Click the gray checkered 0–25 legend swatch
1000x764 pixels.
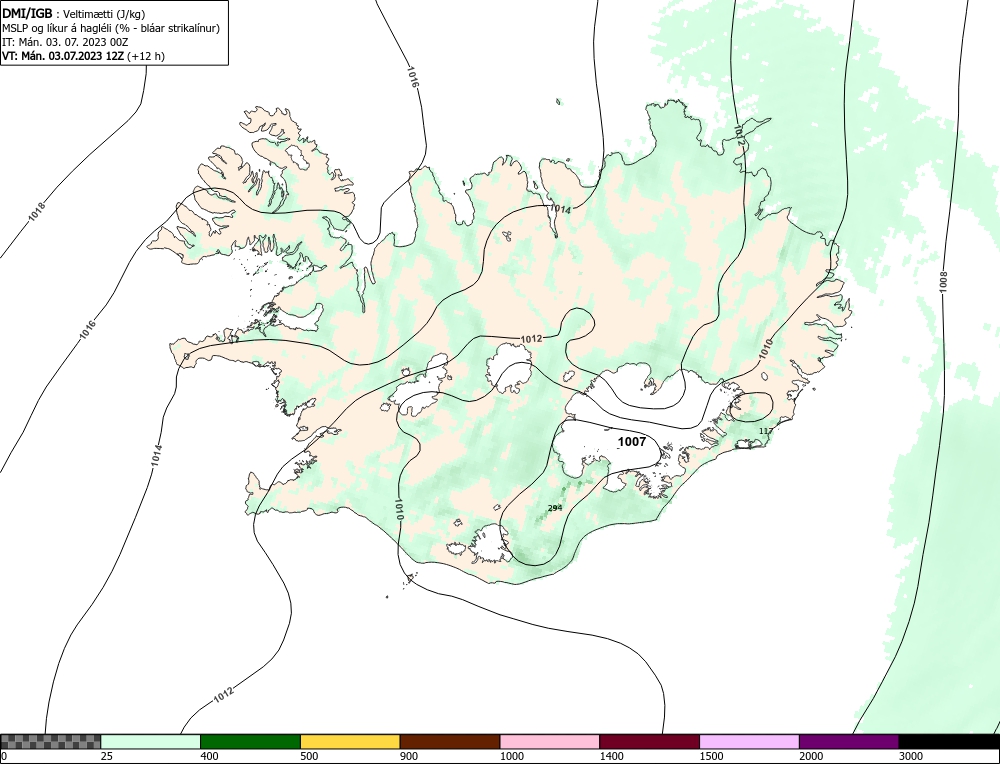[50, 742]
